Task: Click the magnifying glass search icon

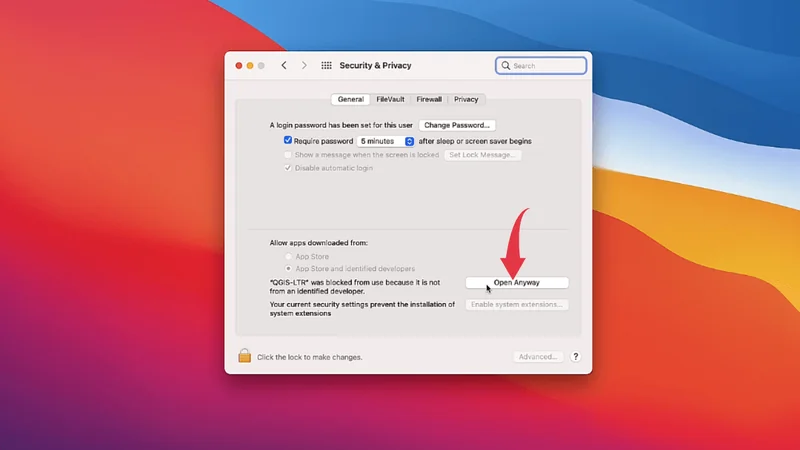Action: click(x=507, y=66)
